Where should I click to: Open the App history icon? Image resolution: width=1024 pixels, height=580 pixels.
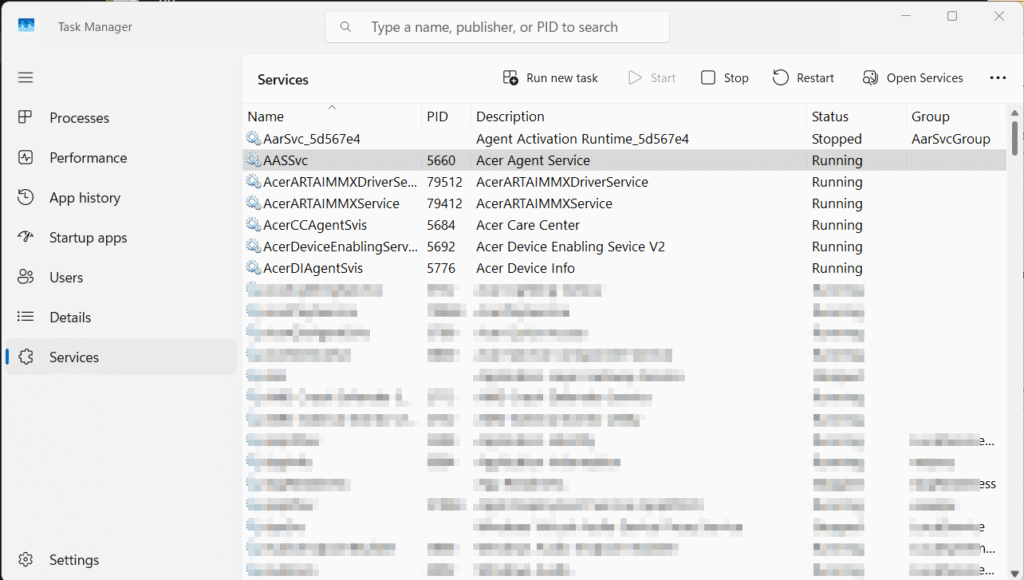25,197
